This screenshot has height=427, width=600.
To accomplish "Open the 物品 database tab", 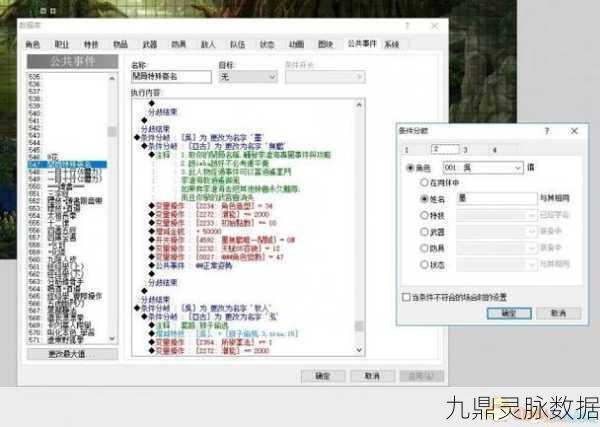I will coord(120,44).
